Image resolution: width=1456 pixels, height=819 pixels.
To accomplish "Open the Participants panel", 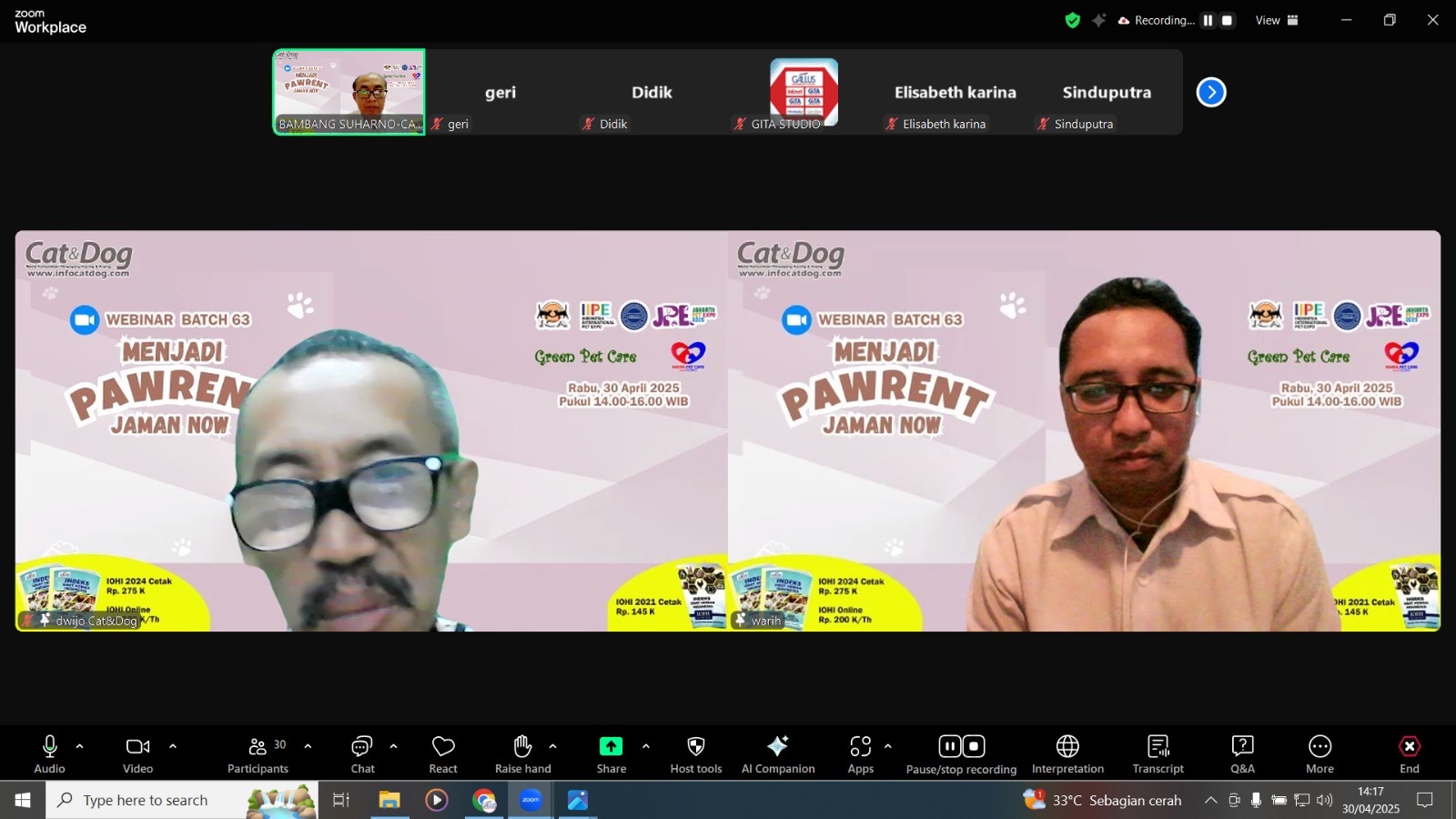I will pos(258,754).
